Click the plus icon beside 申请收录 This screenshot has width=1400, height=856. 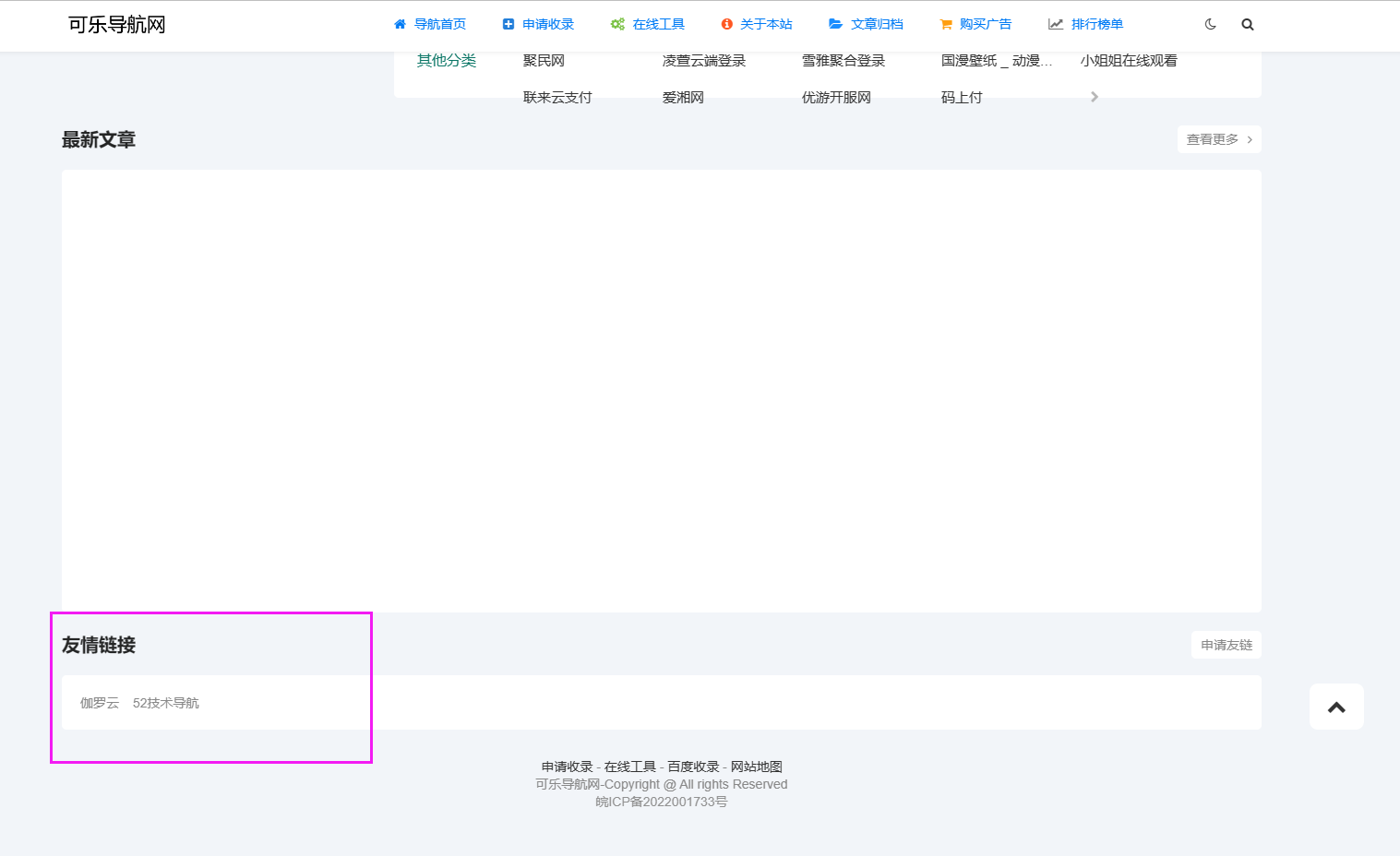(509, 25)
